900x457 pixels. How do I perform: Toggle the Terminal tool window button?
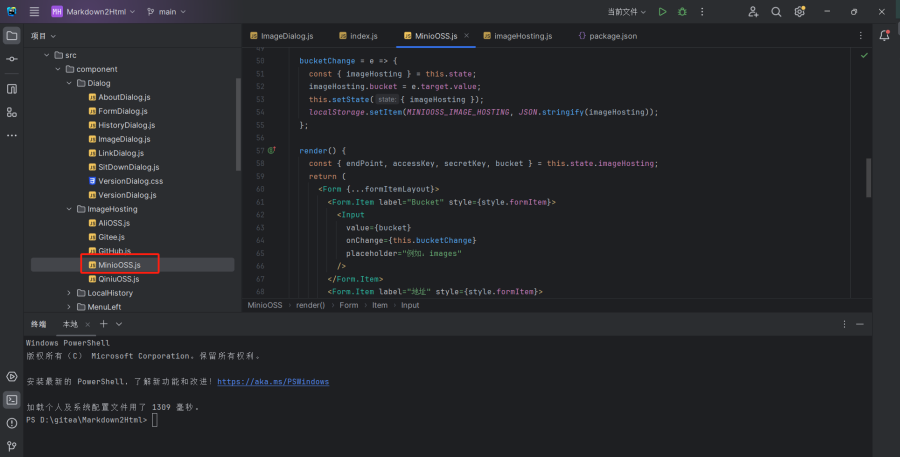pyautogui.click(x=12, y=399)
